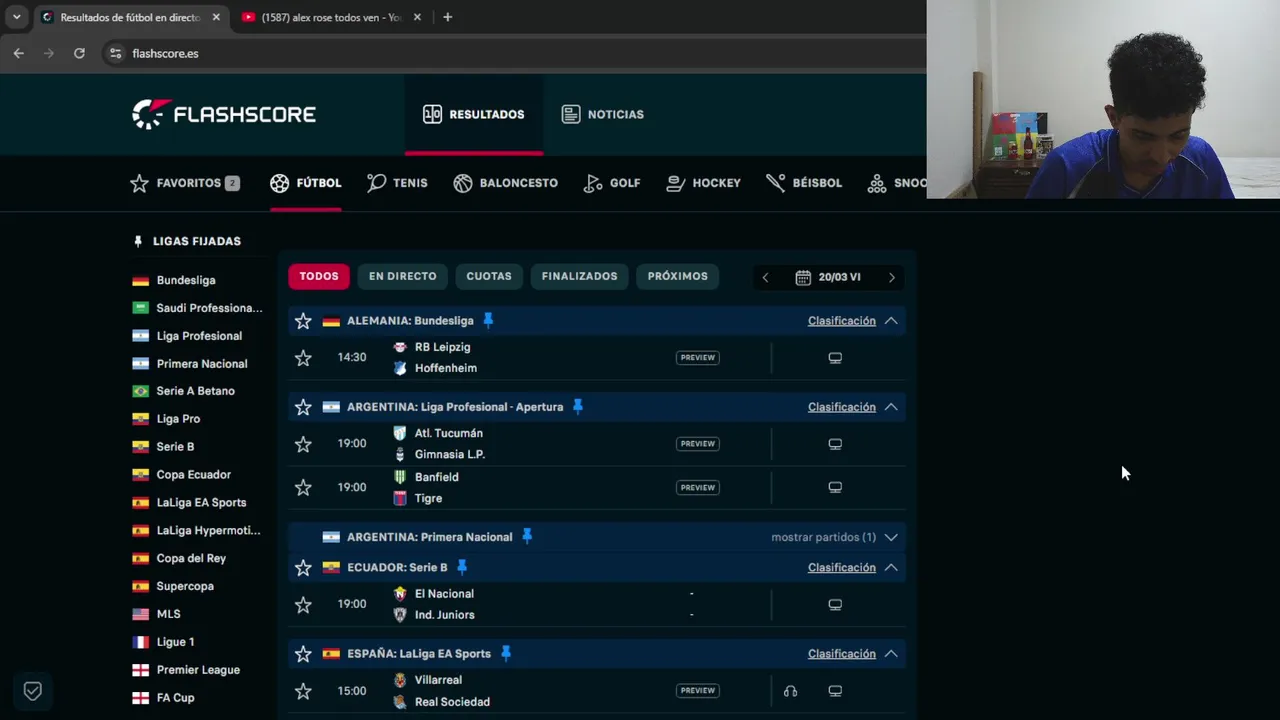Collapse the Ecuador Serie B section
Viewport: 1280px width, 720px height.
click(891, 567)
